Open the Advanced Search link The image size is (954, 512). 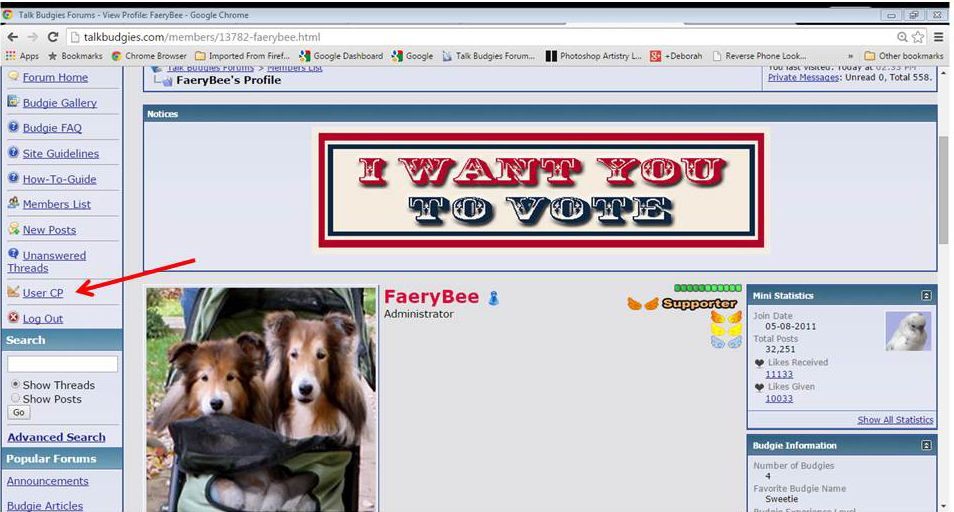pos(57,437)
